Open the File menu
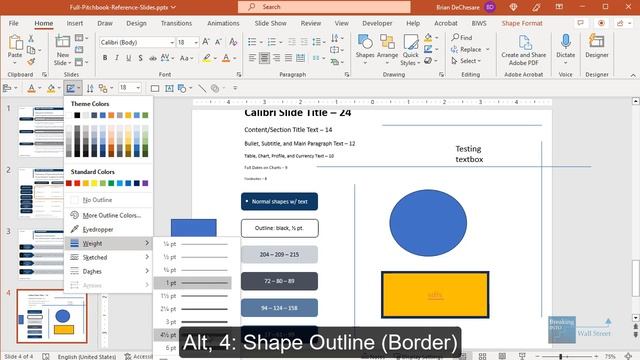This screenshot has width=640, height=360. point(13,23)
